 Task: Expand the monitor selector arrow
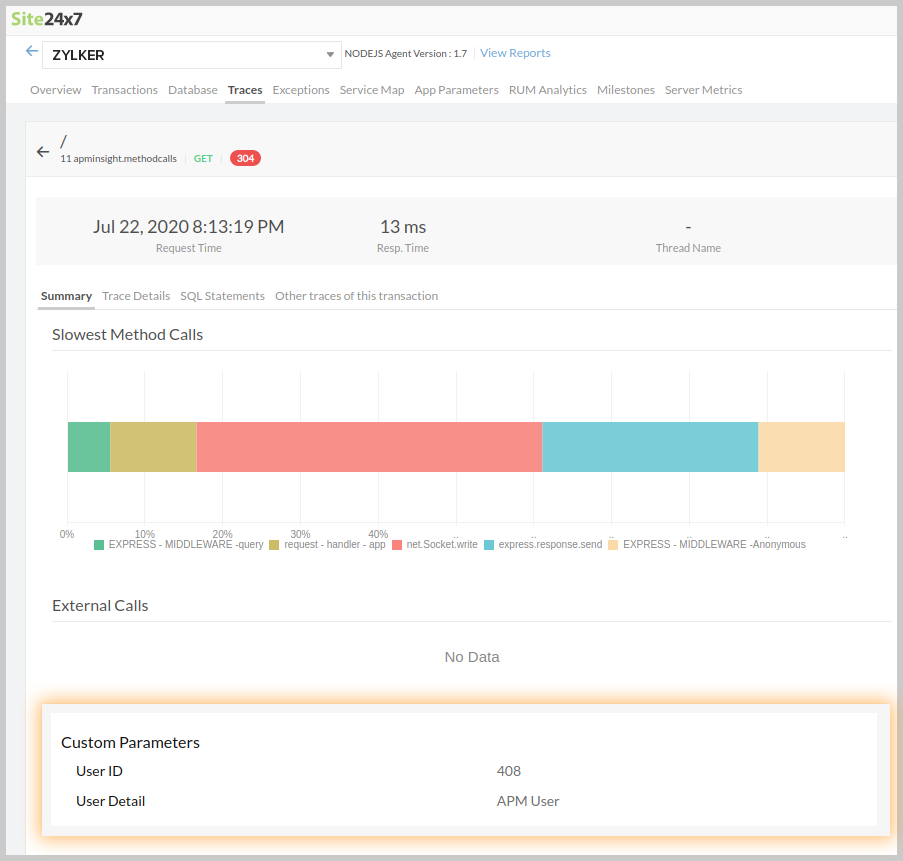tap(330, 54)
